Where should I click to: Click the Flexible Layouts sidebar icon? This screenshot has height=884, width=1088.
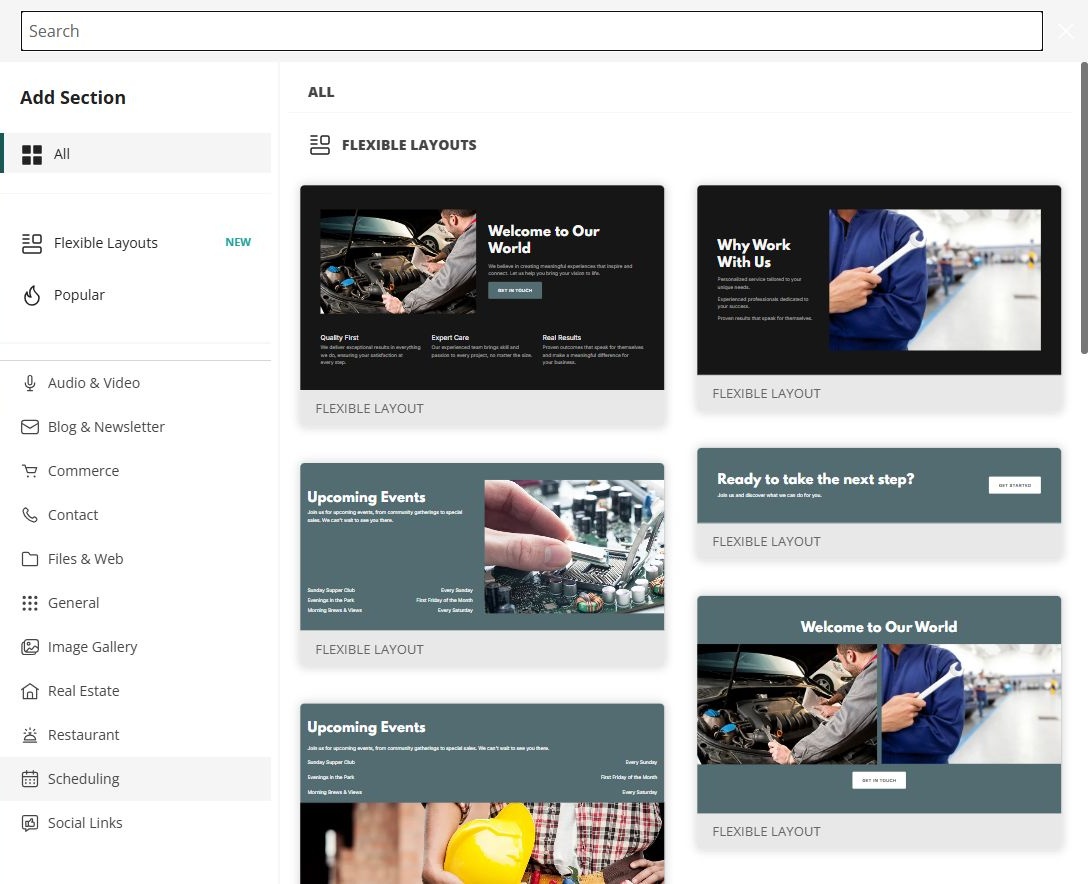point(32,243)
